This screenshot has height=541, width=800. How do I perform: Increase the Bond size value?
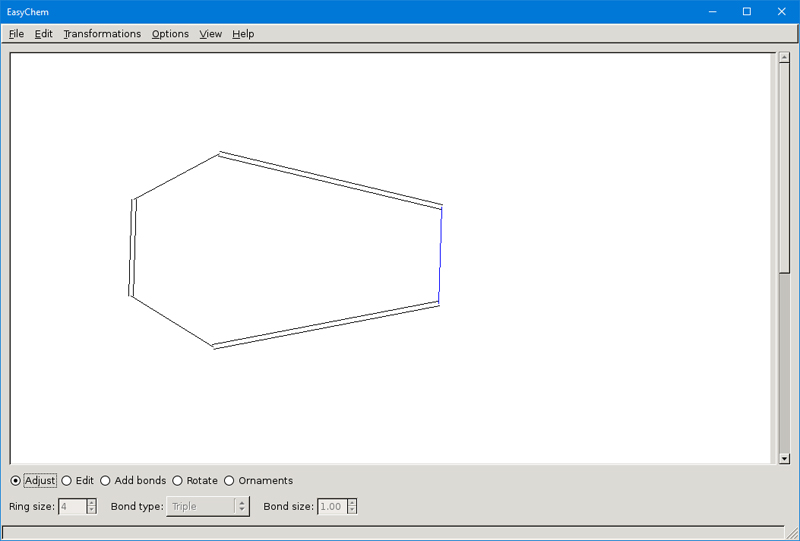tap(352, 503)
